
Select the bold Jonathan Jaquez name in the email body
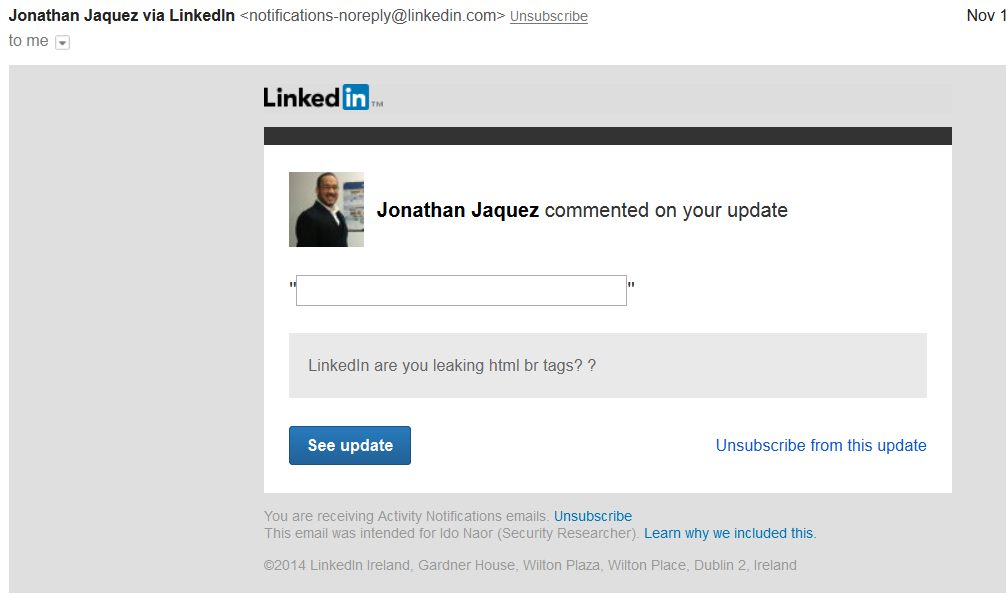point(457,210)
